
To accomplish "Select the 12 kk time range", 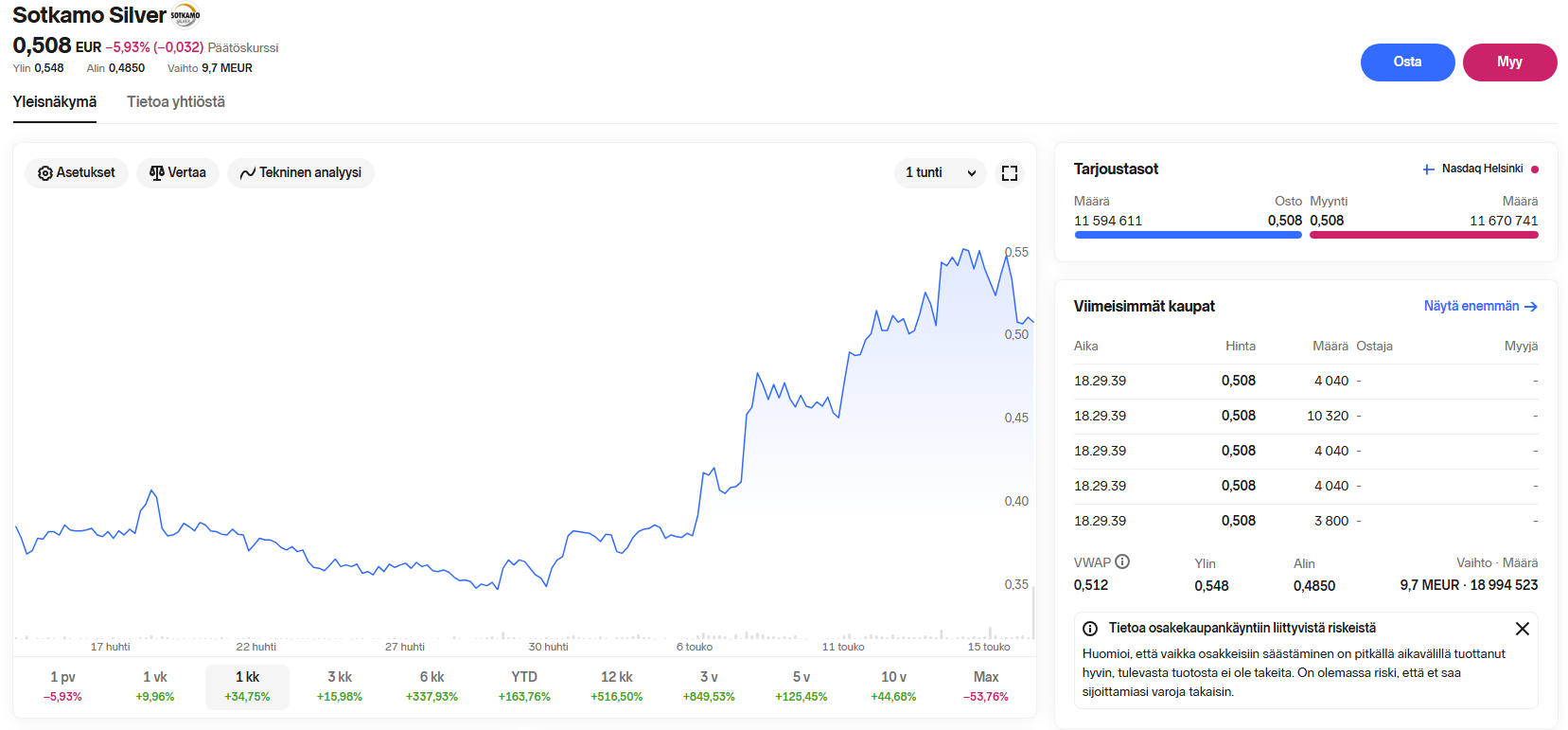I will click(x=617, y=686).
